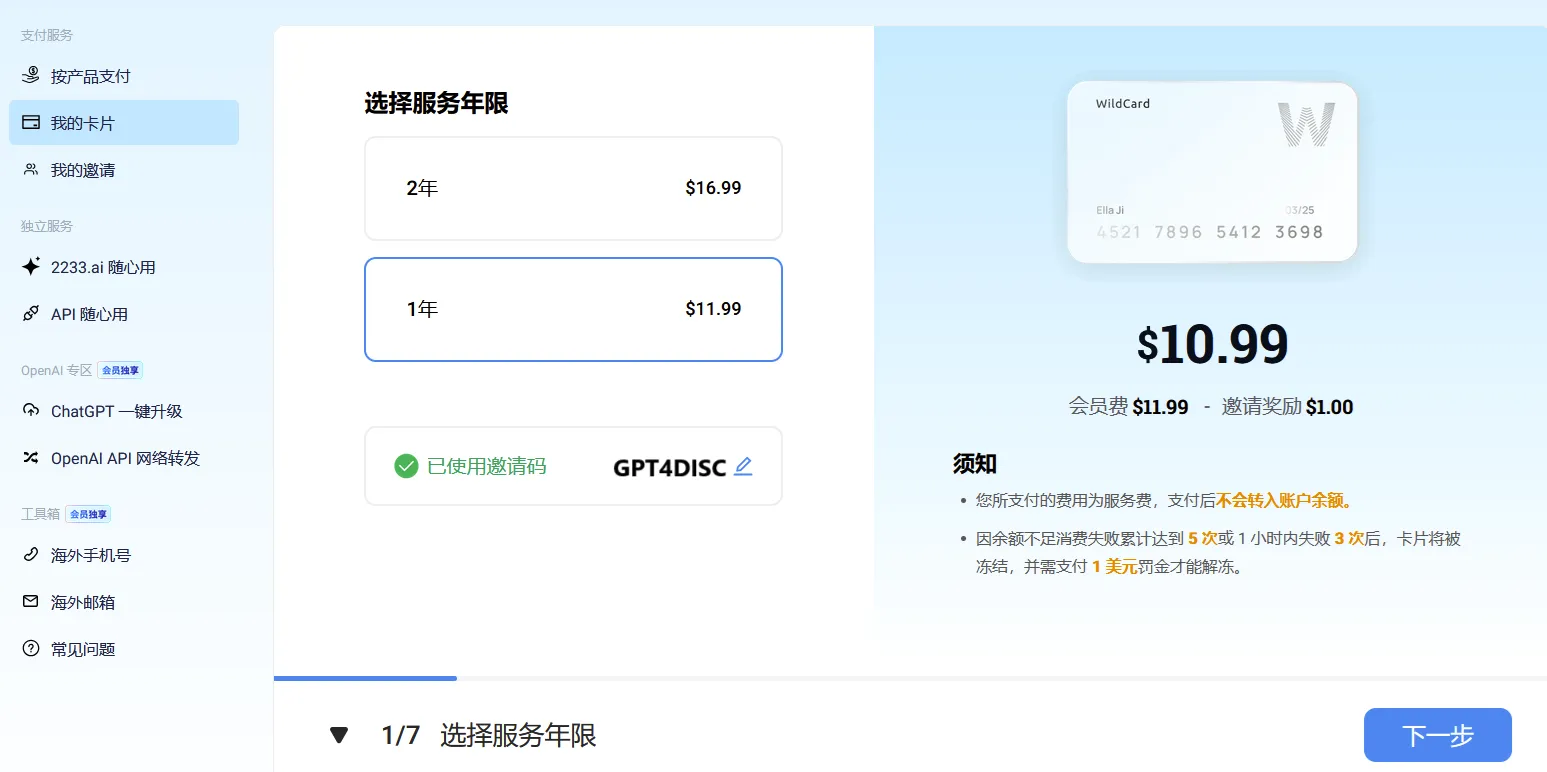1547x772 pixels.
Task: Select the 1年 $11.99 plan
Action: click(573, 309)
